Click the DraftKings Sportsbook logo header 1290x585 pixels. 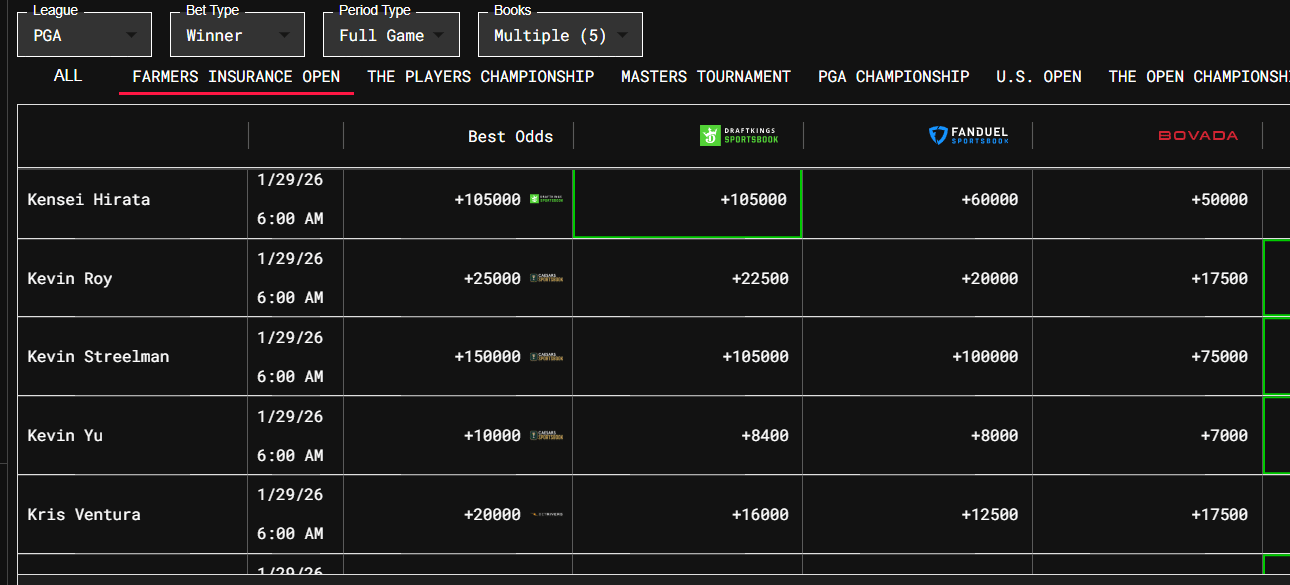coord(739,135)
